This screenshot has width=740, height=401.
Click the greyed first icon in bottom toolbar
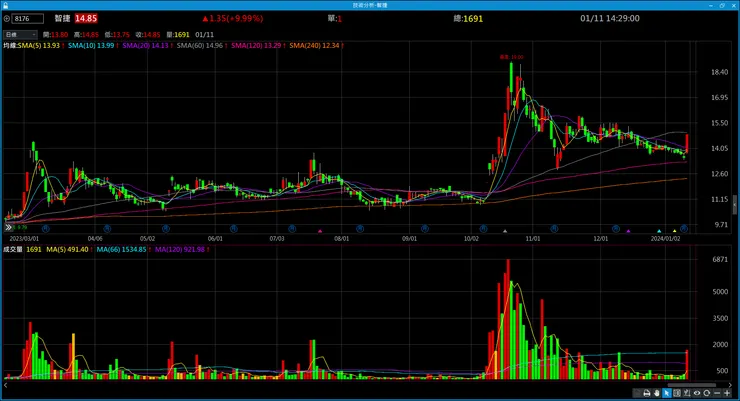click(637, 393)
